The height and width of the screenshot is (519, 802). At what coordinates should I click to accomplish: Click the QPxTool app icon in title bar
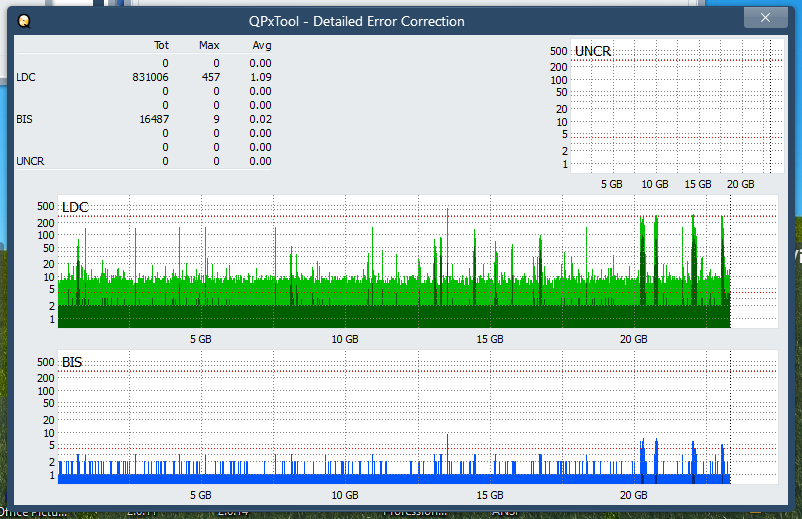pos(24,21)
